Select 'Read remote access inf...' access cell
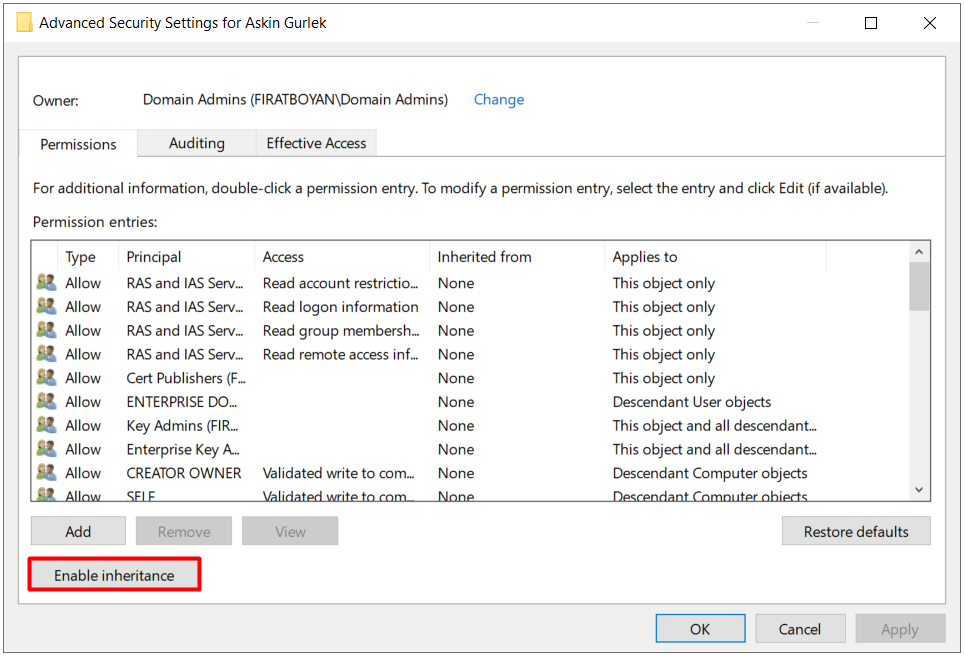 tap(340, 354)
